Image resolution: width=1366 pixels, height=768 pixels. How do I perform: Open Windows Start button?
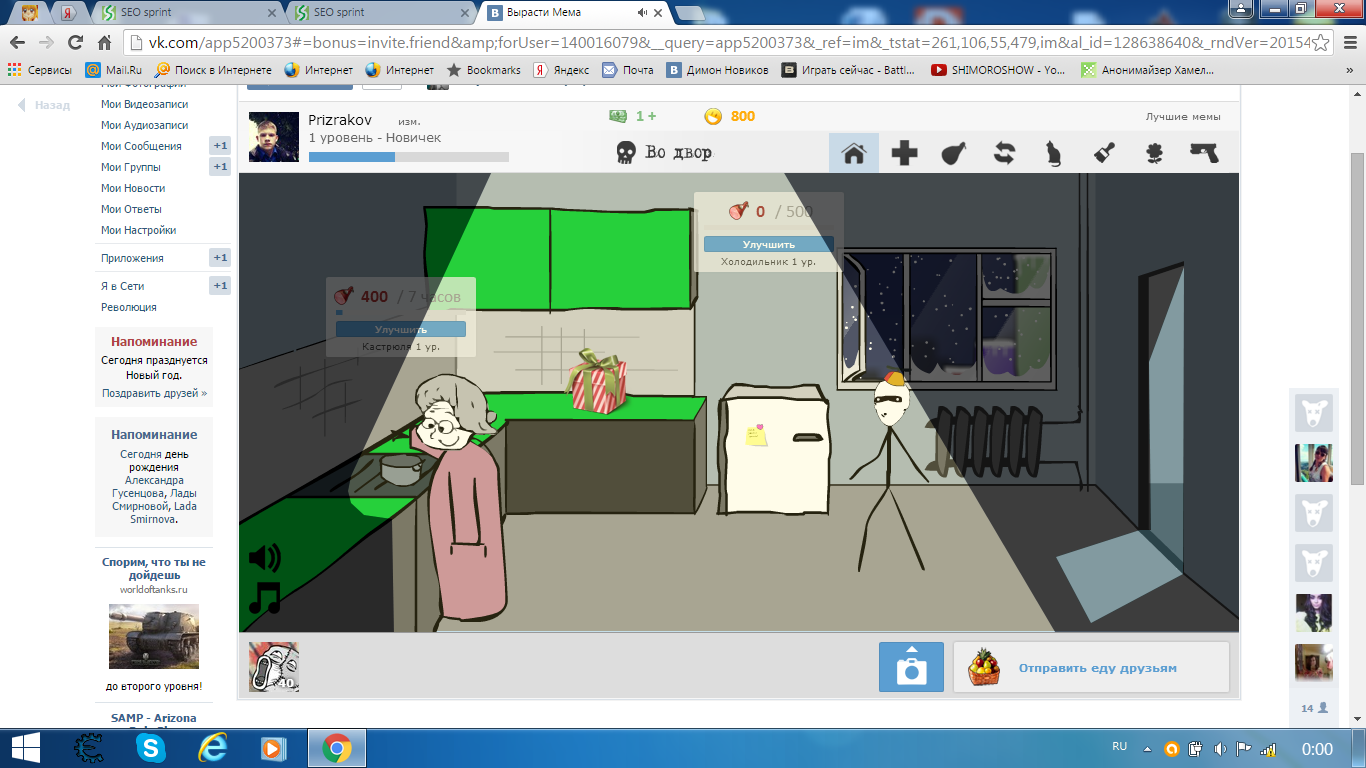coord(25,748)
